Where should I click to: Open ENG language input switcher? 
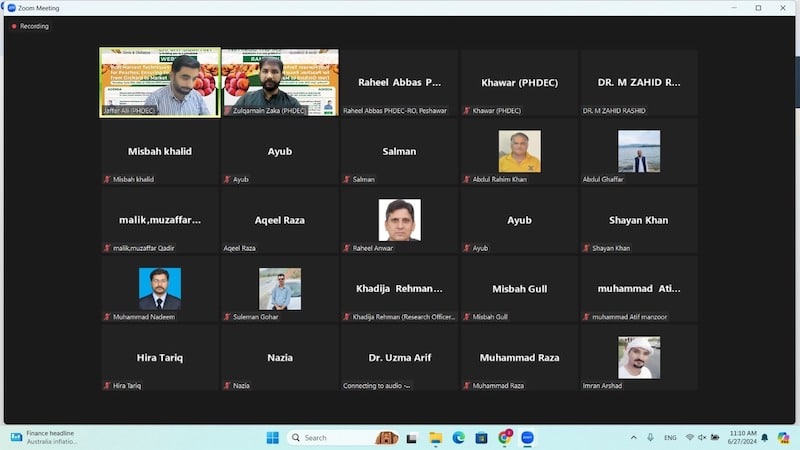coord(670,437)
